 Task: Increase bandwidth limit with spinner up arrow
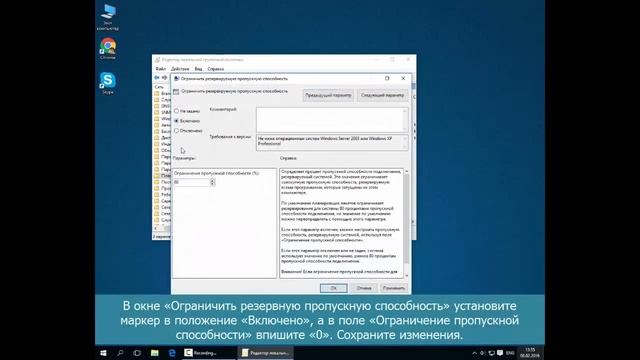pos(212,180)
